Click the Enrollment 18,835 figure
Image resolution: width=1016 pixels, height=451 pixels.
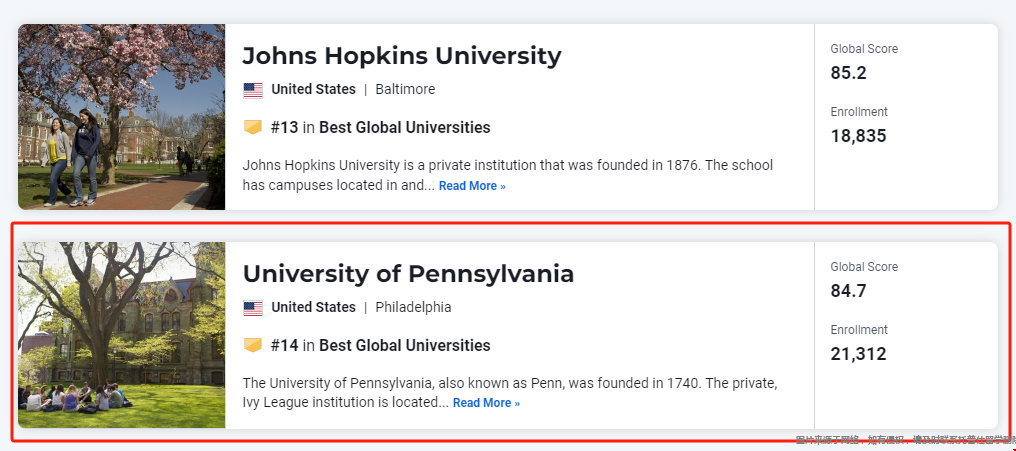coord(858,136)
